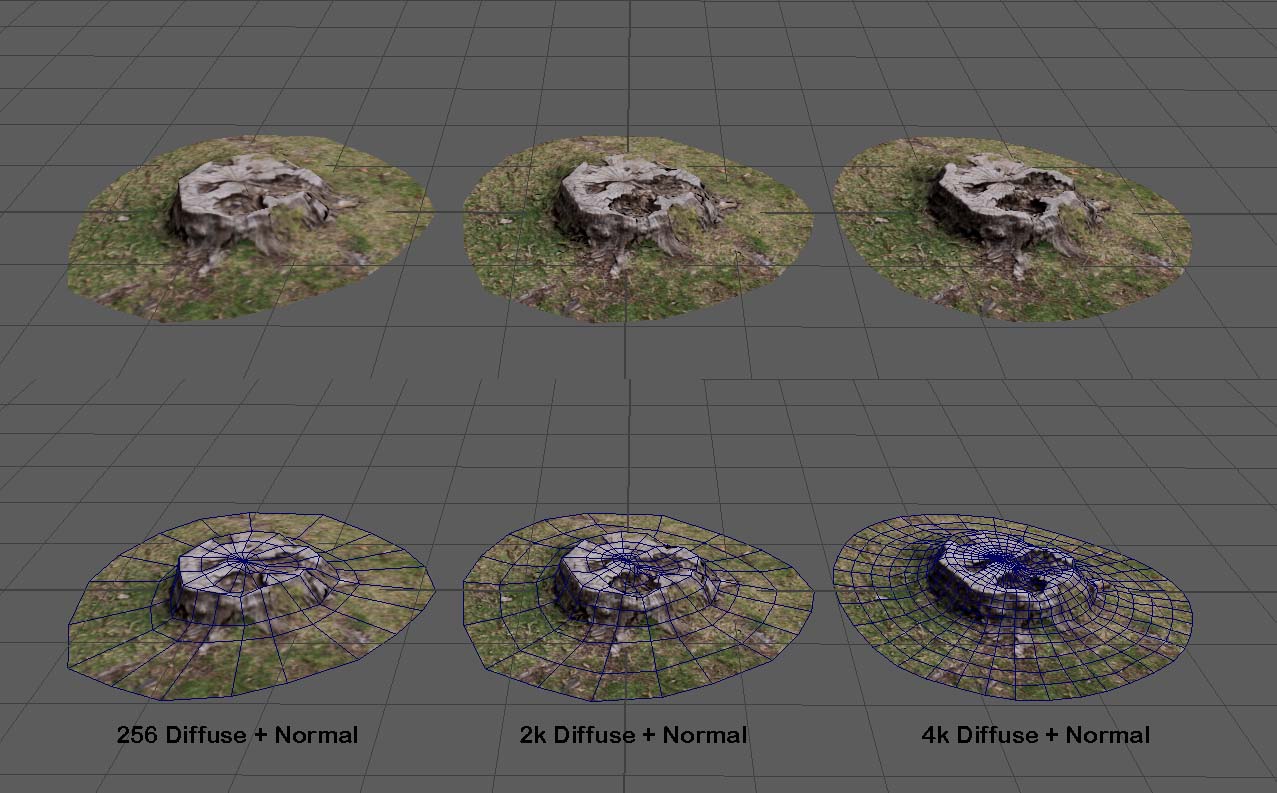
Task: Click the center pole vertex of the 256 wireframe
Action: 245,561
